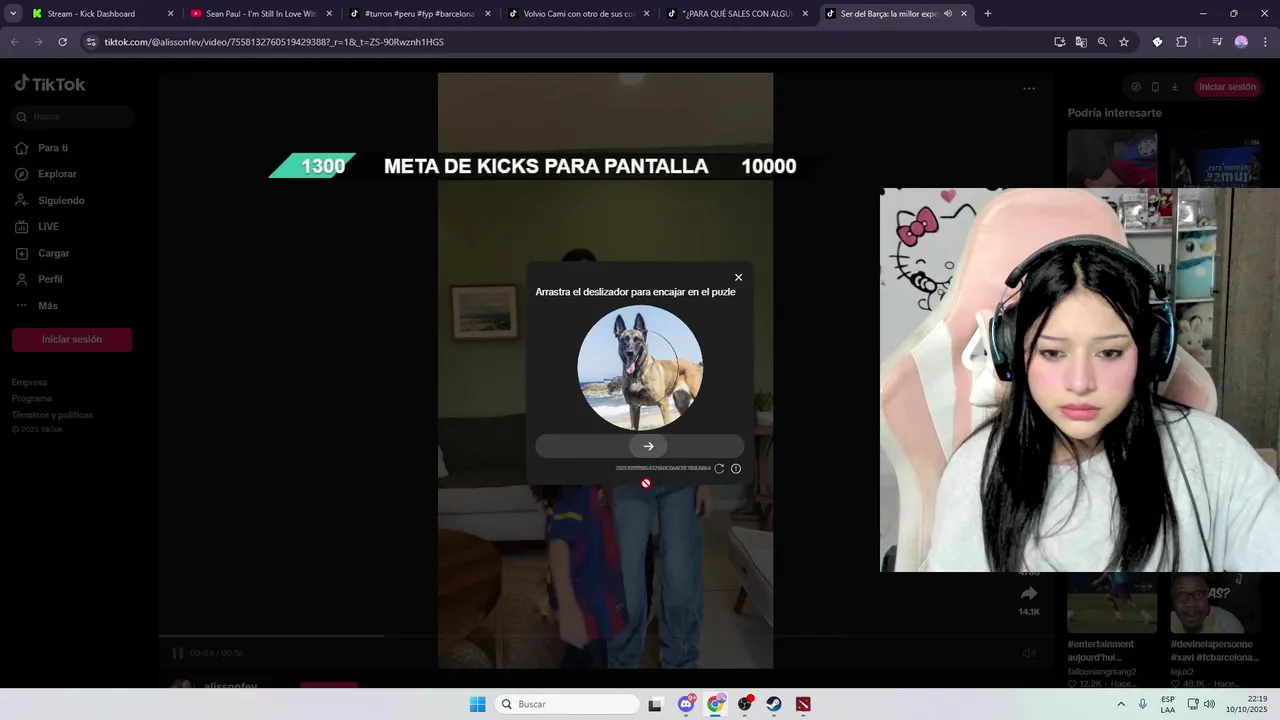Click the TikTok coin icon in header
The width and height of the screenshot is (1280, 720).
click(1136, 87)
